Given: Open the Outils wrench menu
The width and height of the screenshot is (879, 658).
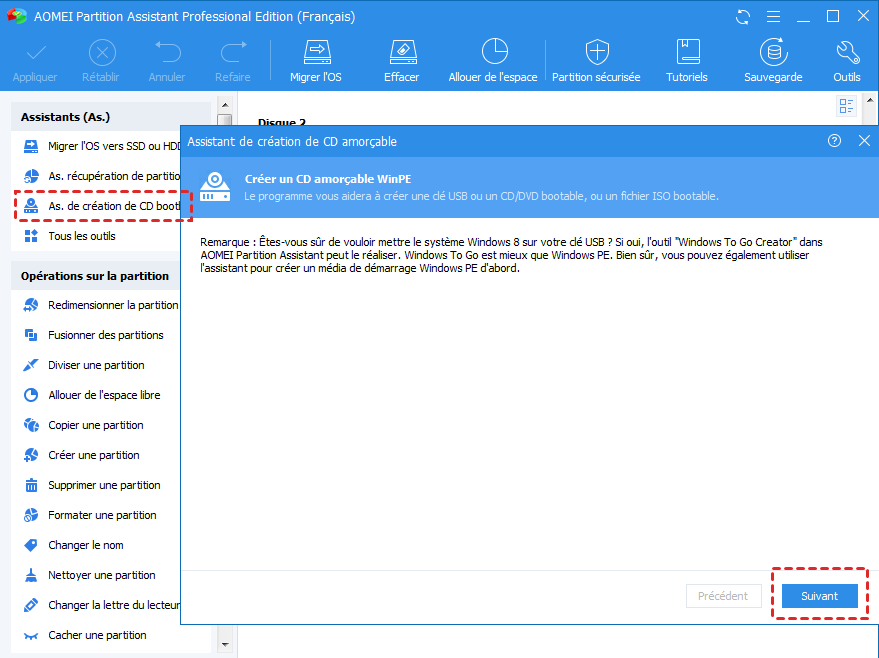Looking at the screenshot, I should (x=847, y=61).
